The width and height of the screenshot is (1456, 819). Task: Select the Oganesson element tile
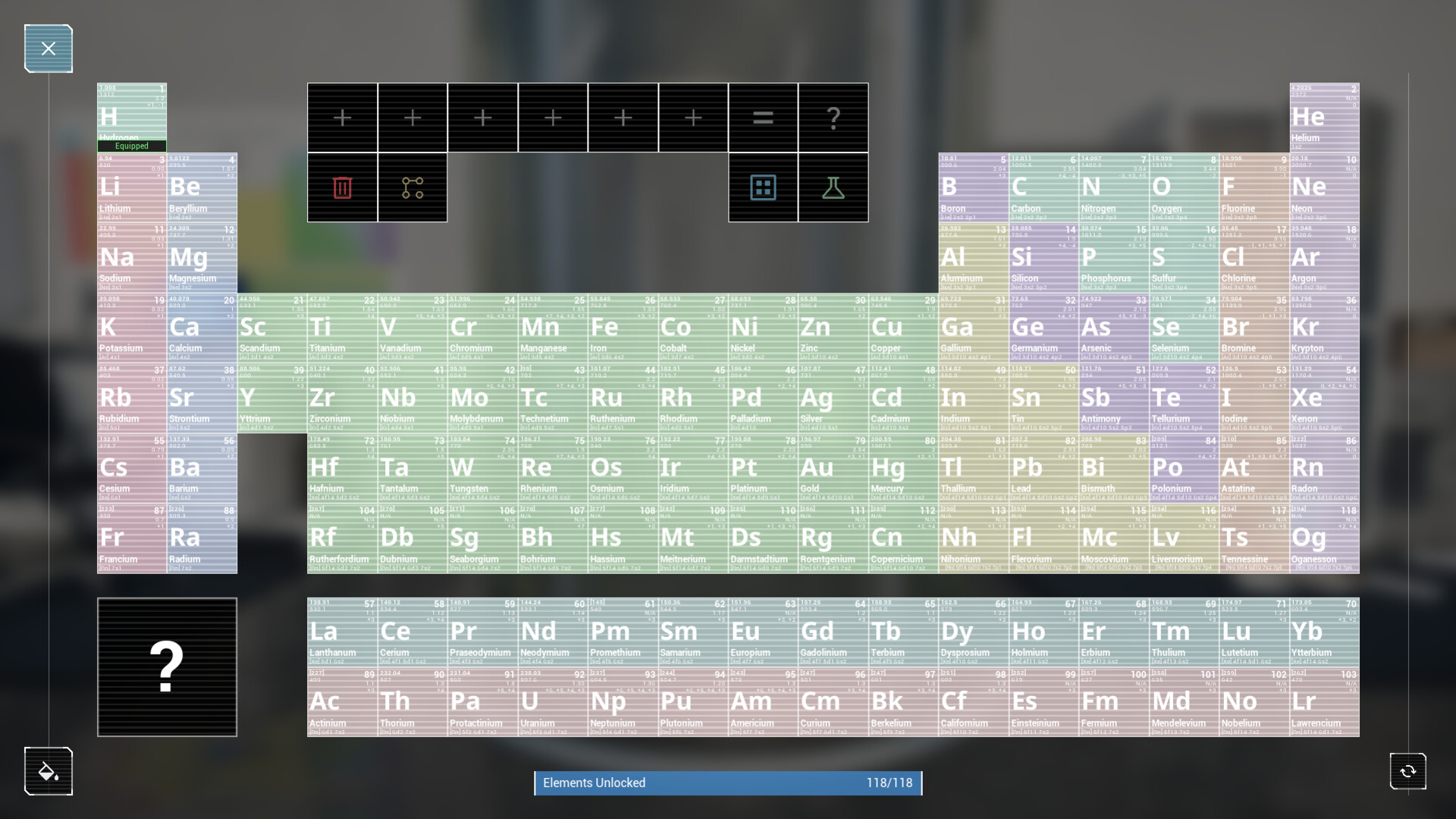[1324, 538]
